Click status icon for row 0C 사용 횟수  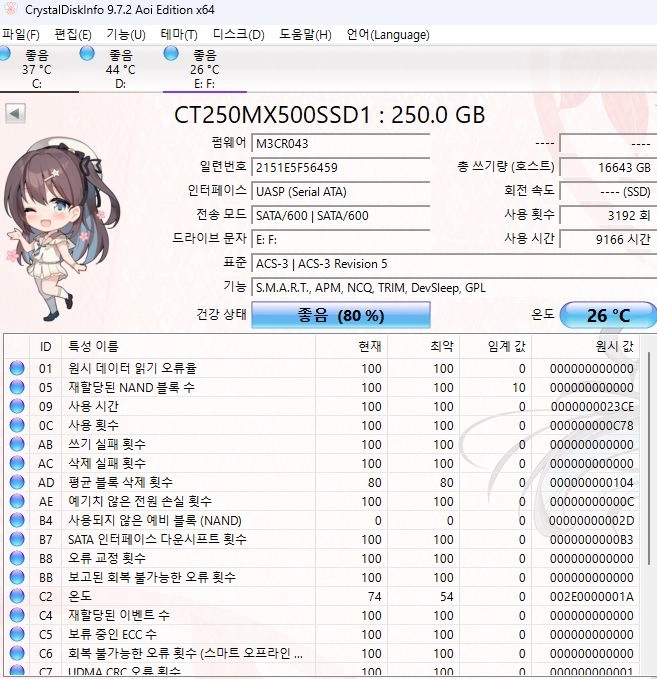tap(17, 425)
